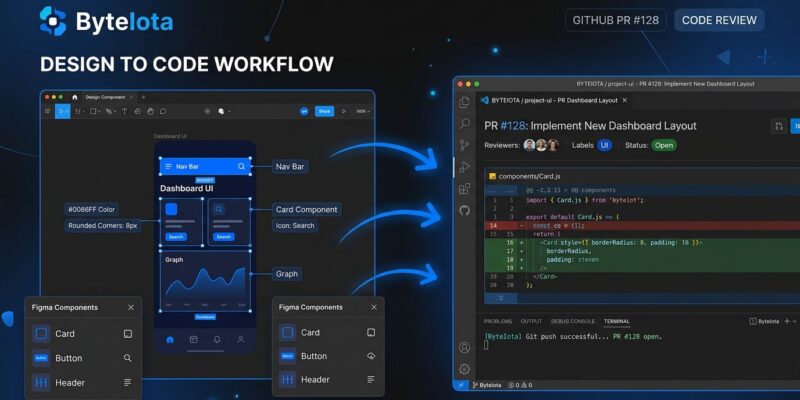Open the Frame tool dropdown chevron

click(x=84, y=111)
